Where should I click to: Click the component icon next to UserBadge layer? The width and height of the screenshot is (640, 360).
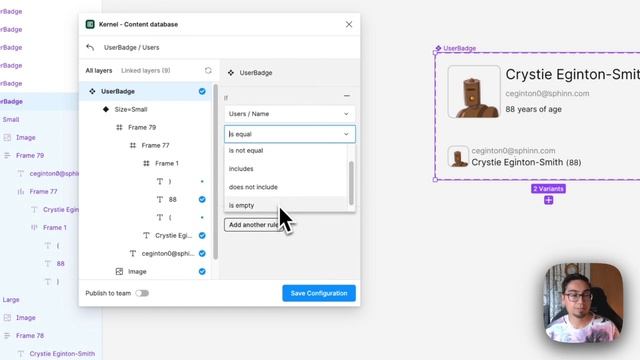point(92,91)
